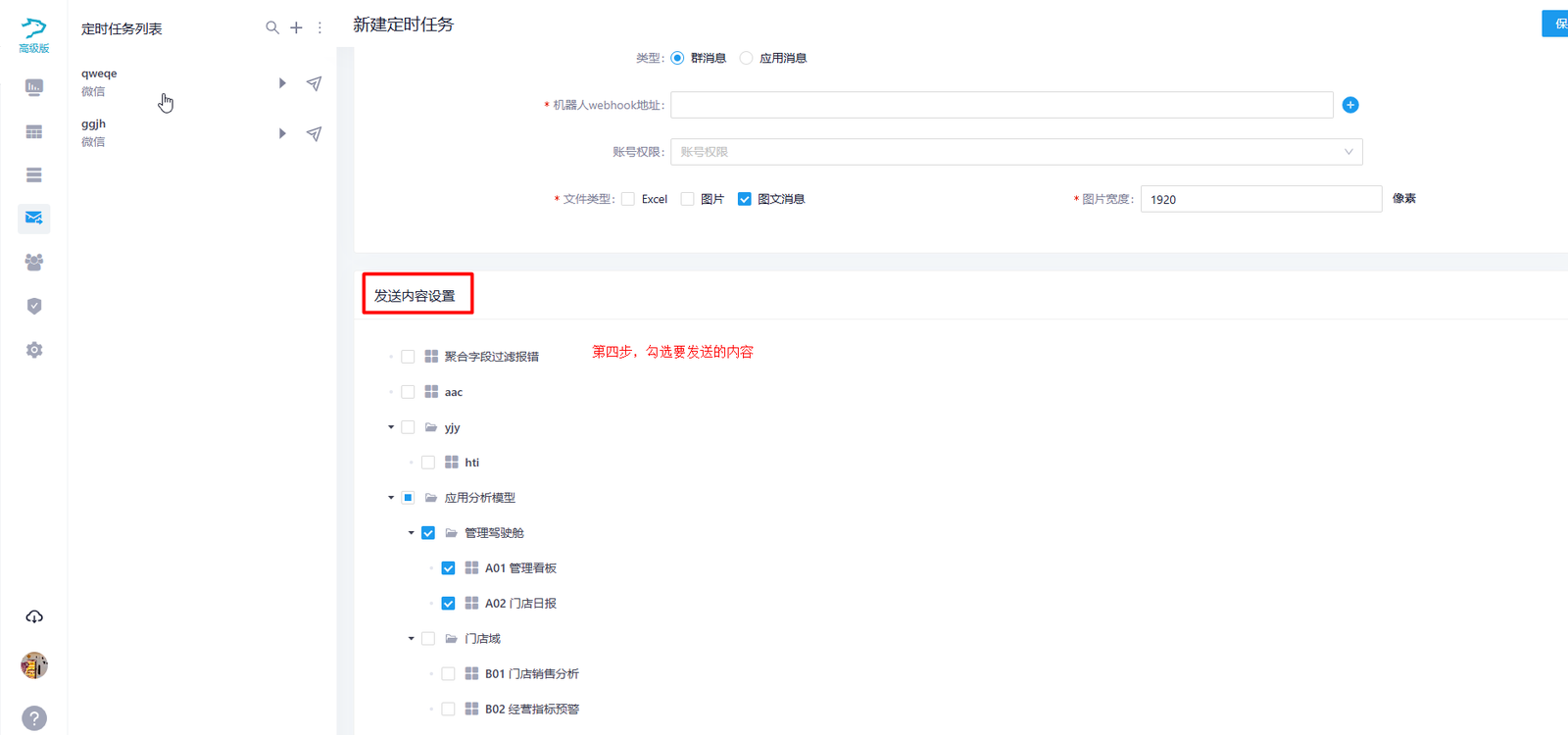The width and height of the screenshot is (1568, 735).
Task: Open the user group sidebar icon
Action: point(34,262)
